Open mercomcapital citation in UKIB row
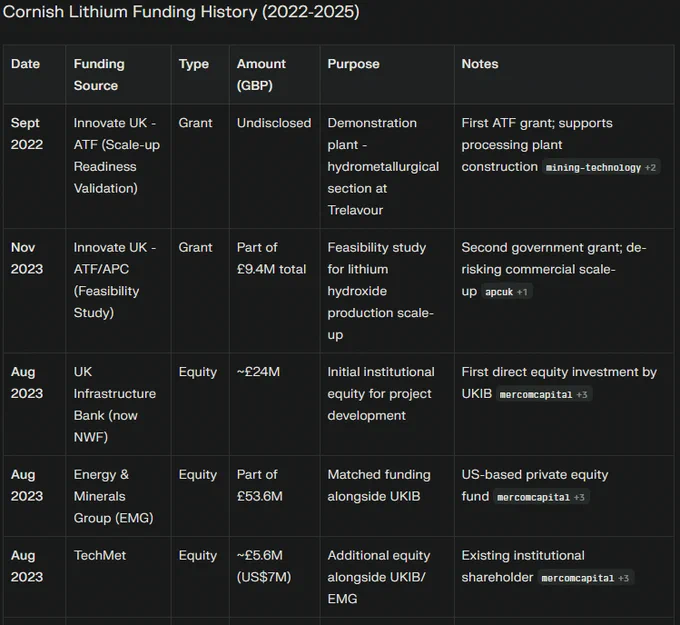The height and width of the screenshot is (625, 680). pos(543,394)
